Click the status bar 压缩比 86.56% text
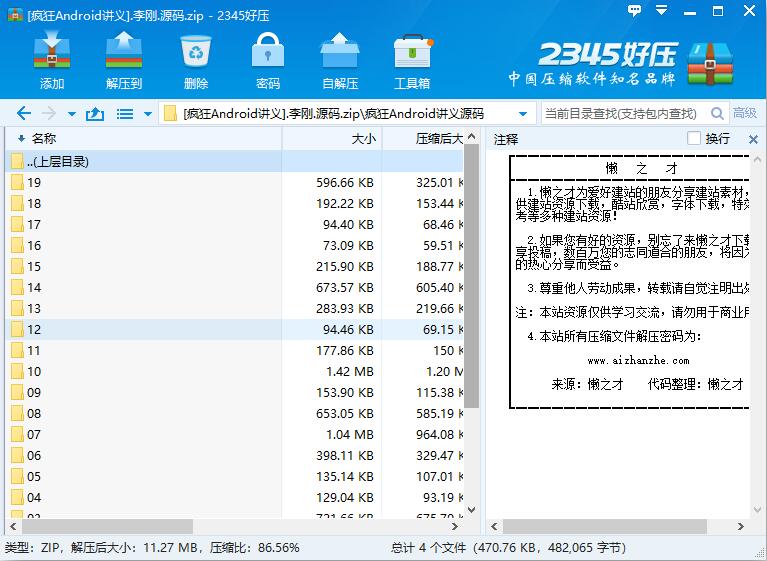This screenshot has height=561, width=767. point(254,548)
